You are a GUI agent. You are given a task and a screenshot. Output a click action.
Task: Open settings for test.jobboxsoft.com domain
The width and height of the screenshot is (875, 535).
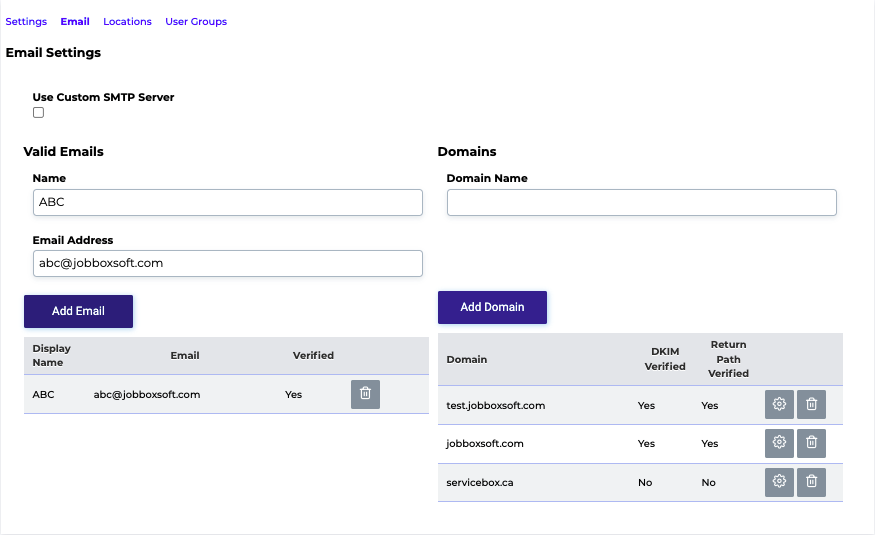[779, 404]
